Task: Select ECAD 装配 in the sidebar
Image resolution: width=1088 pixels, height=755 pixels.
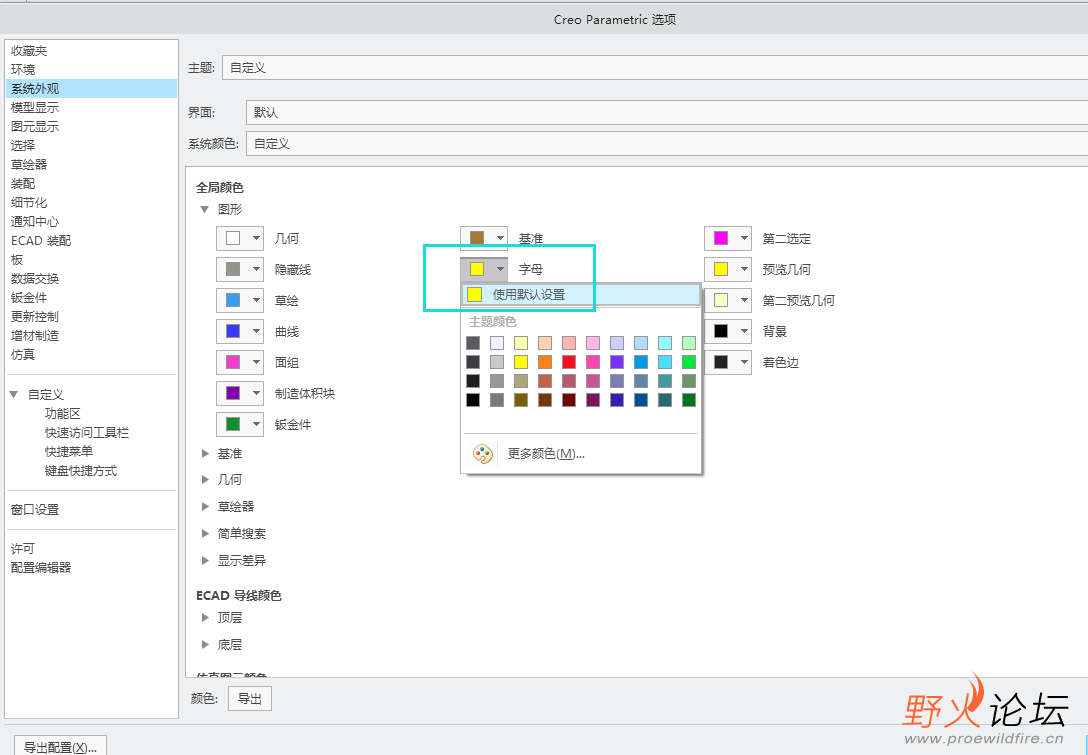Action: 41,240
